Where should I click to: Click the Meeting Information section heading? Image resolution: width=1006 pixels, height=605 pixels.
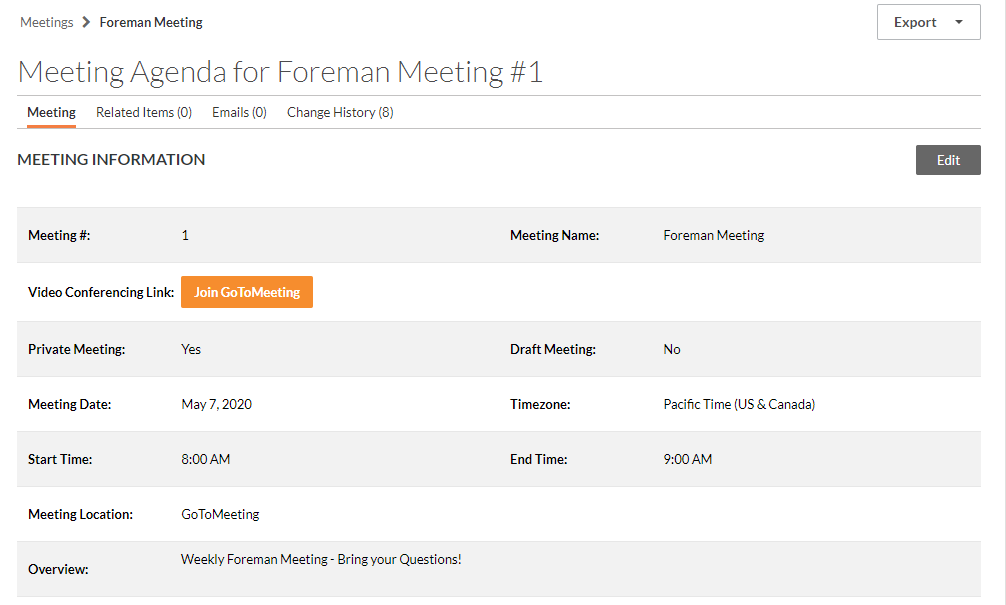111,159
